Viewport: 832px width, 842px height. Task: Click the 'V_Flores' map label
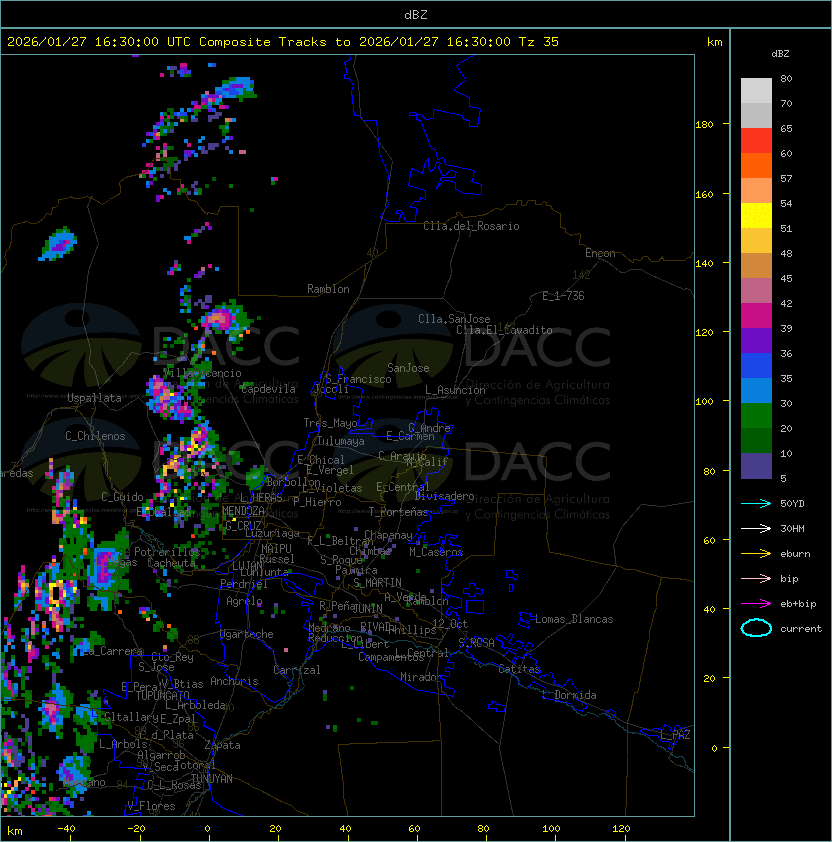151,806
